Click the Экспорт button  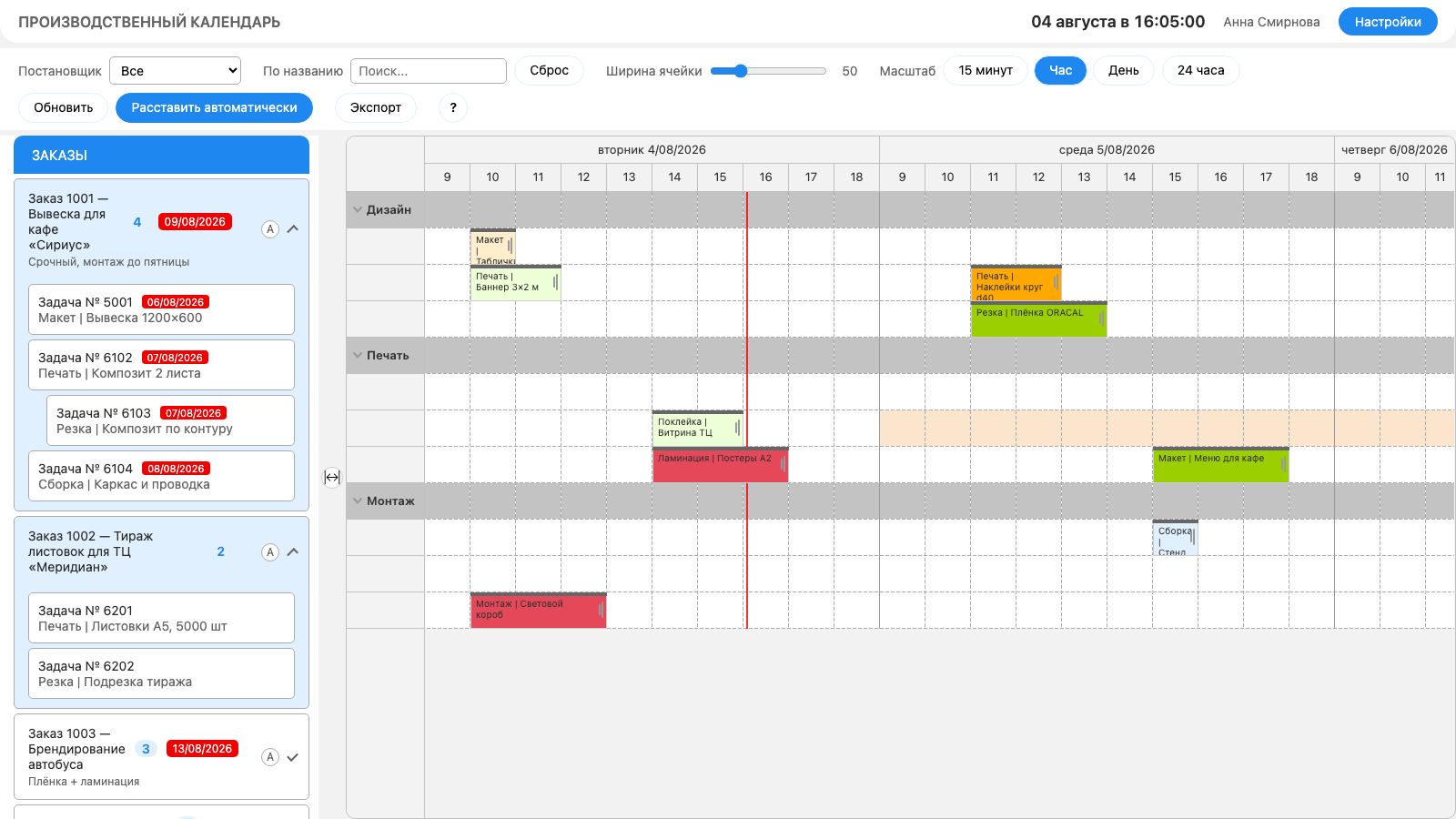tap(376, 107)
